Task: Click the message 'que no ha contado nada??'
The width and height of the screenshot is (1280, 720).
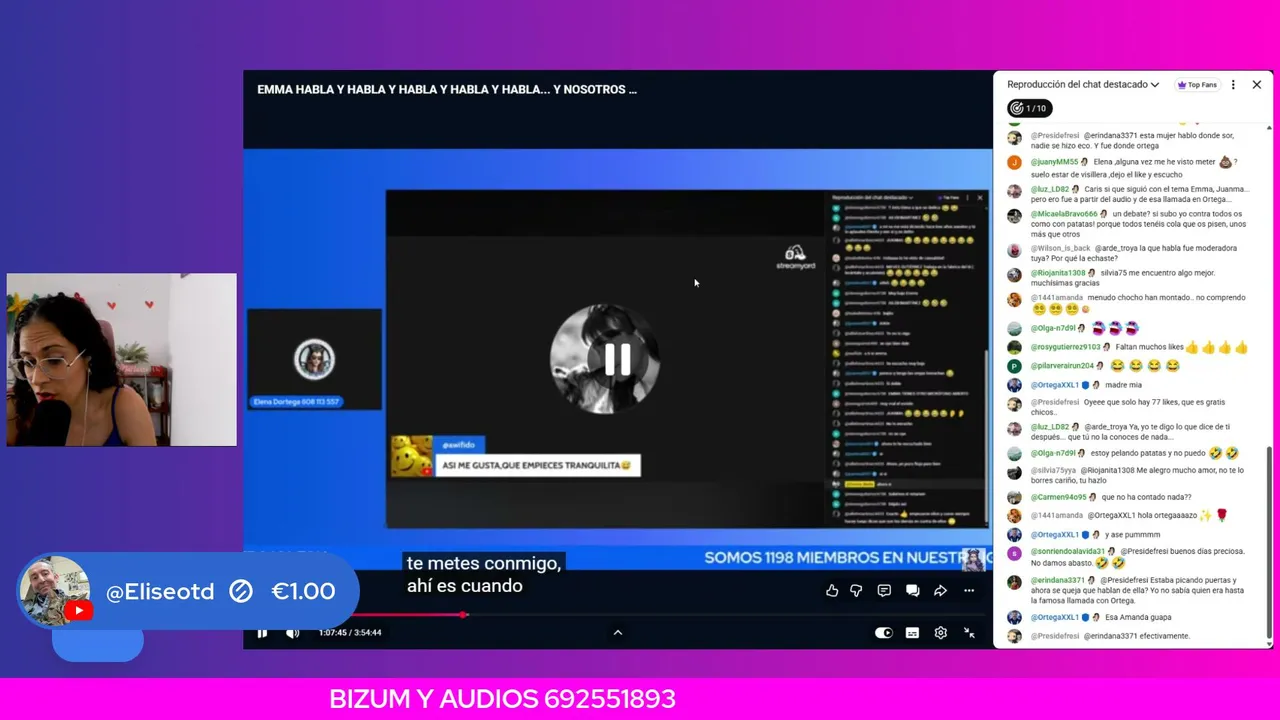Action: pyautogui.click(x=1147, y=497)
